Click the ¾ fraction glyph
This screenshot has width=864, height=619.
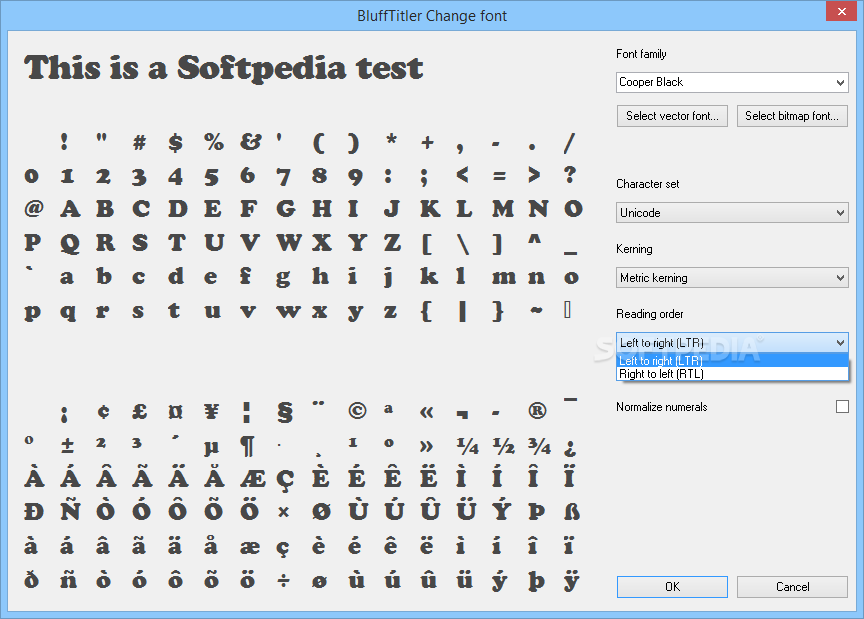click(x=539, y=446)
